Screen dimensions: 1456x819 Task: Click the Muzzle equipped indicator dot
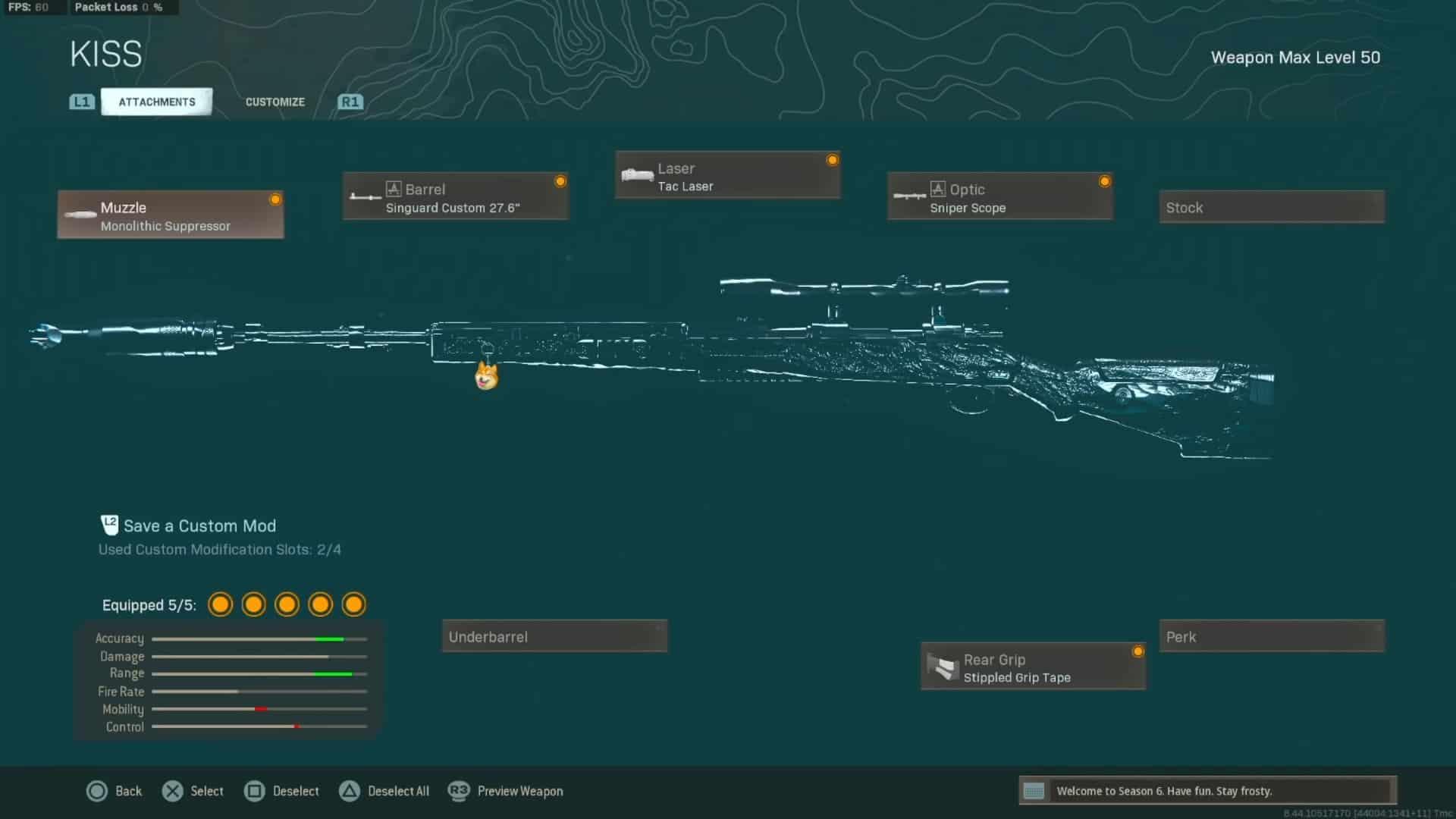(x=275, y=199)
